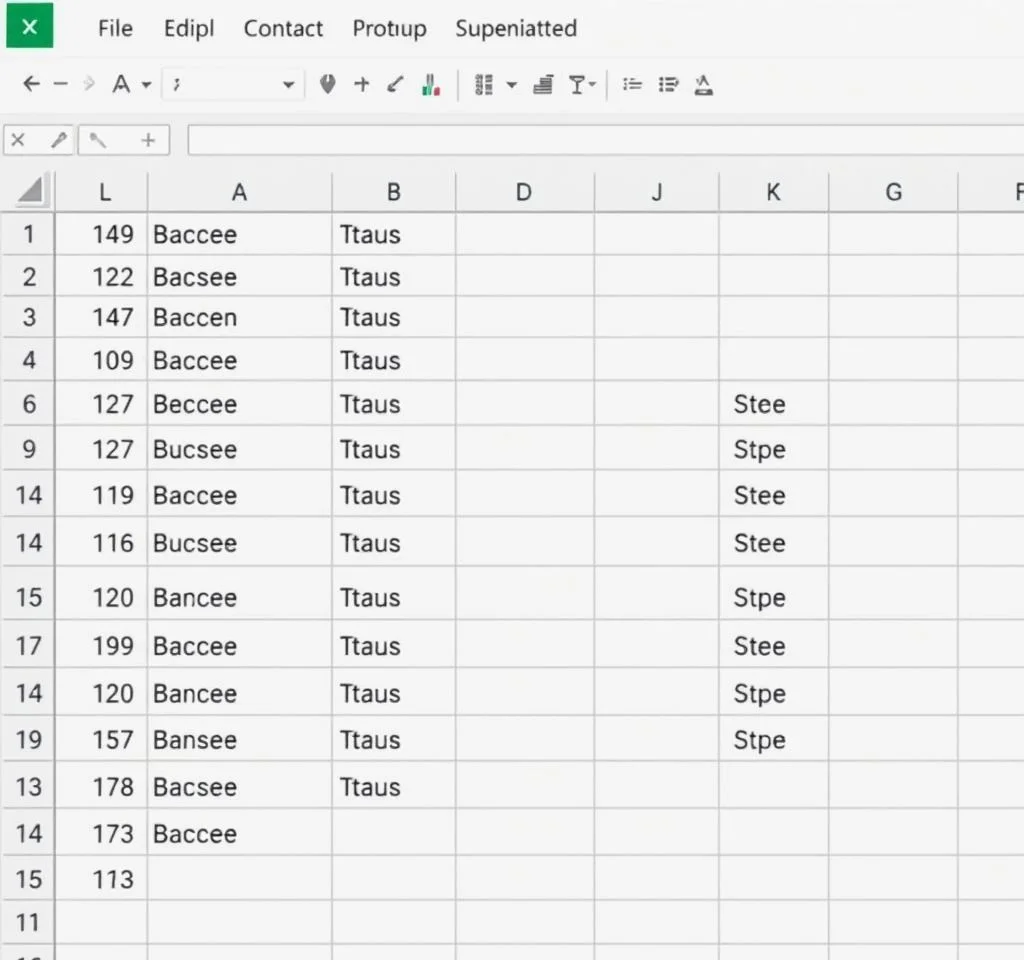Open the filter funnel dropdown
The image size is (1024, 960).
[x=583, y=85]
